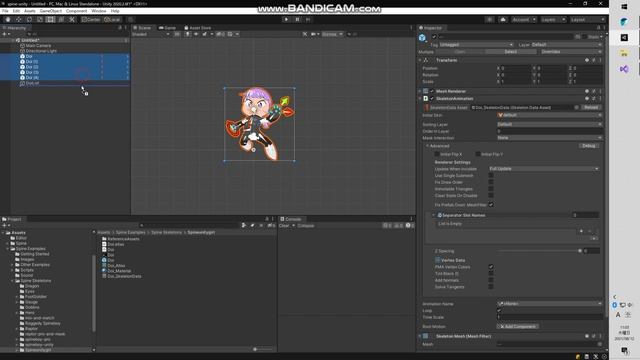Click the Add Component button
This screenshot has height=360, width=640.
[518, 327]
